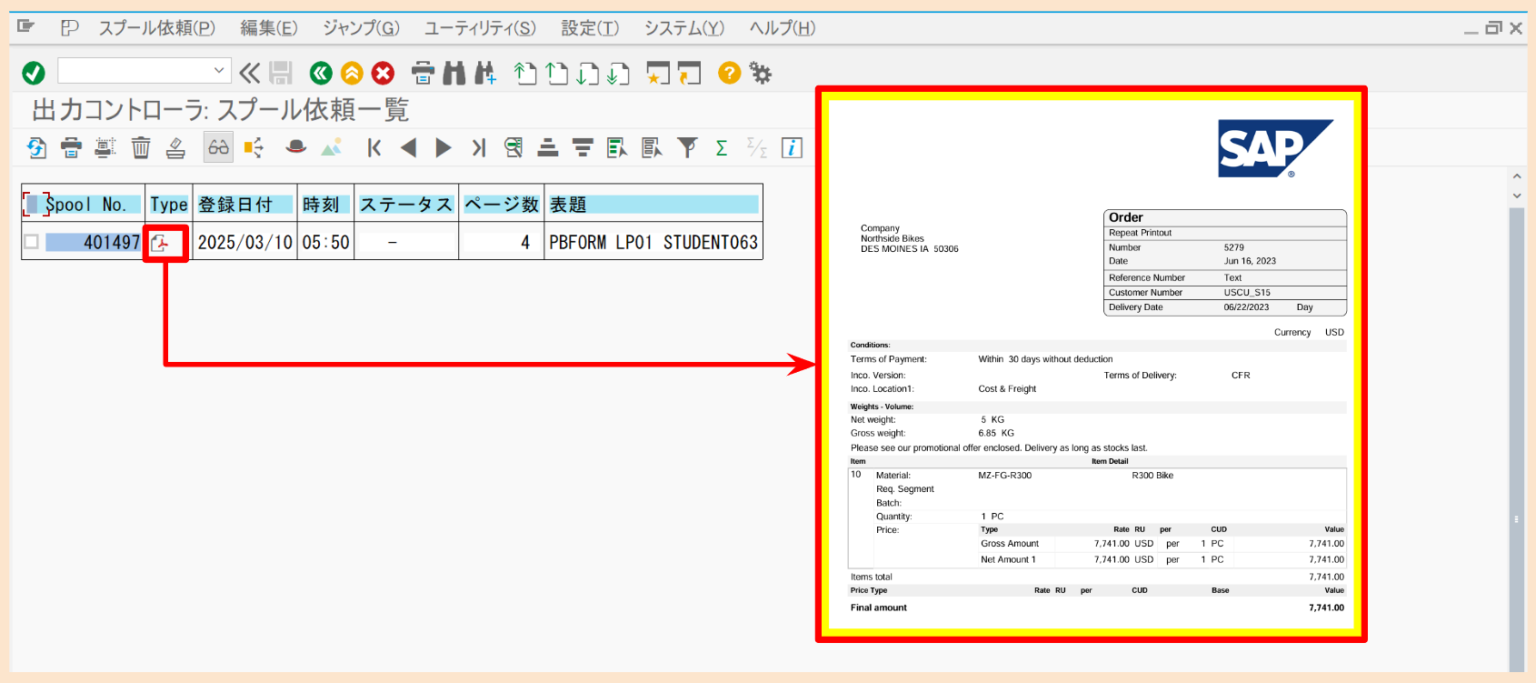Click the glasses Display contents icon
Viewport: 1536px width, 683px height.
point(218,148)
